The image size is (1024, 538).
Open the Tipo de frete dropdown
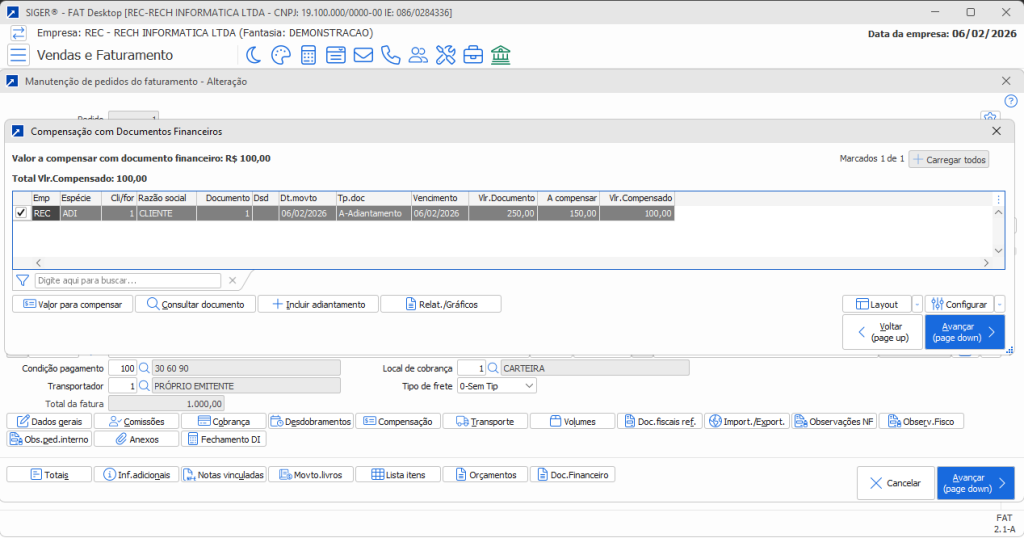coord(496,386)
